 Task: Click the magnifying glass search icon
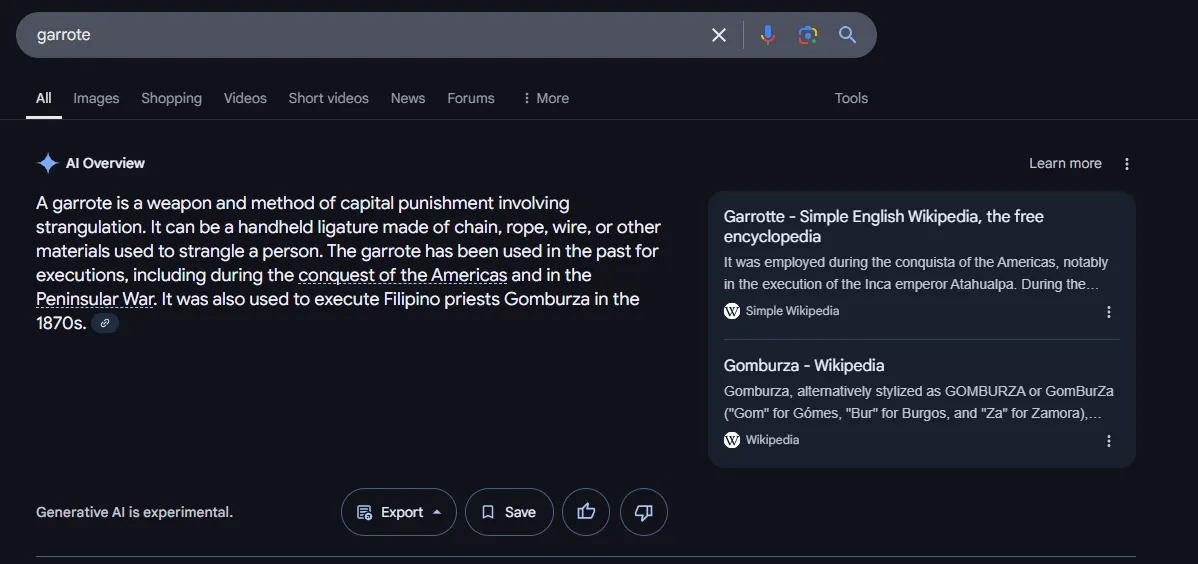[847, 35]
